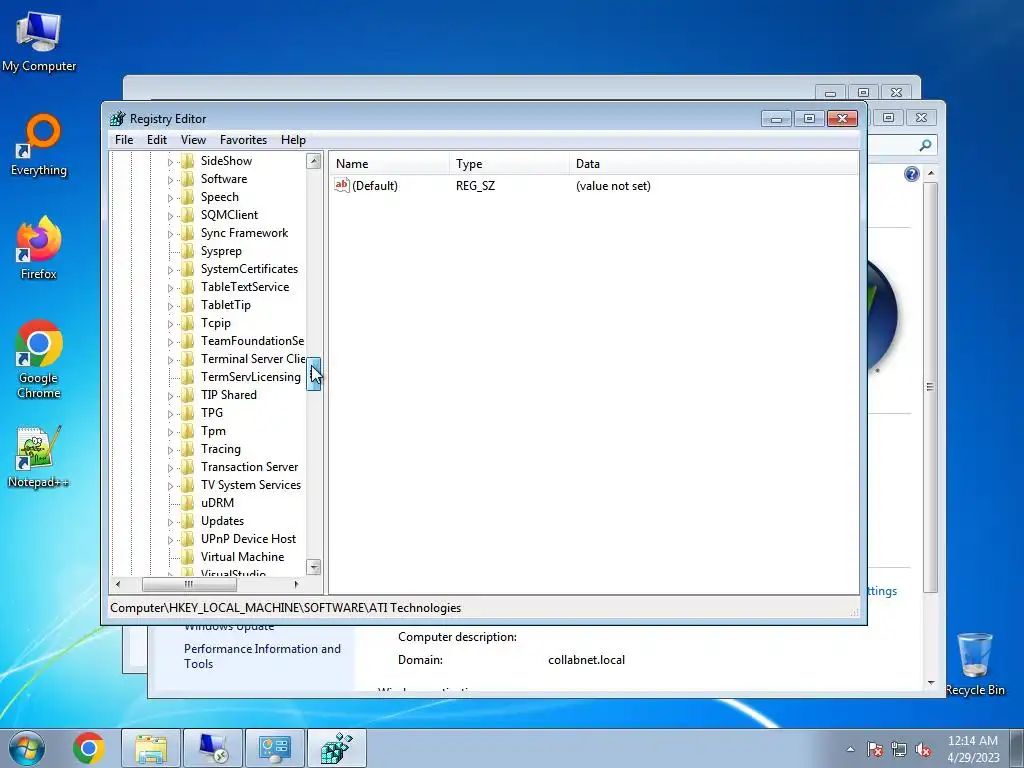Click the tree horizontal scrollbar thumb
This screenshot has width=1024, height=768.
click(189, 584)
